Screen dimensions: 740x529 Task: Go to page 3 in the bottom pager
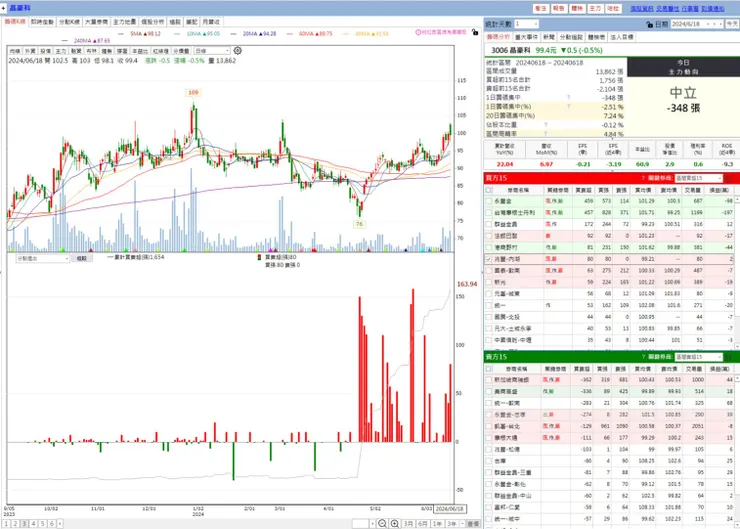pos(24,524)
